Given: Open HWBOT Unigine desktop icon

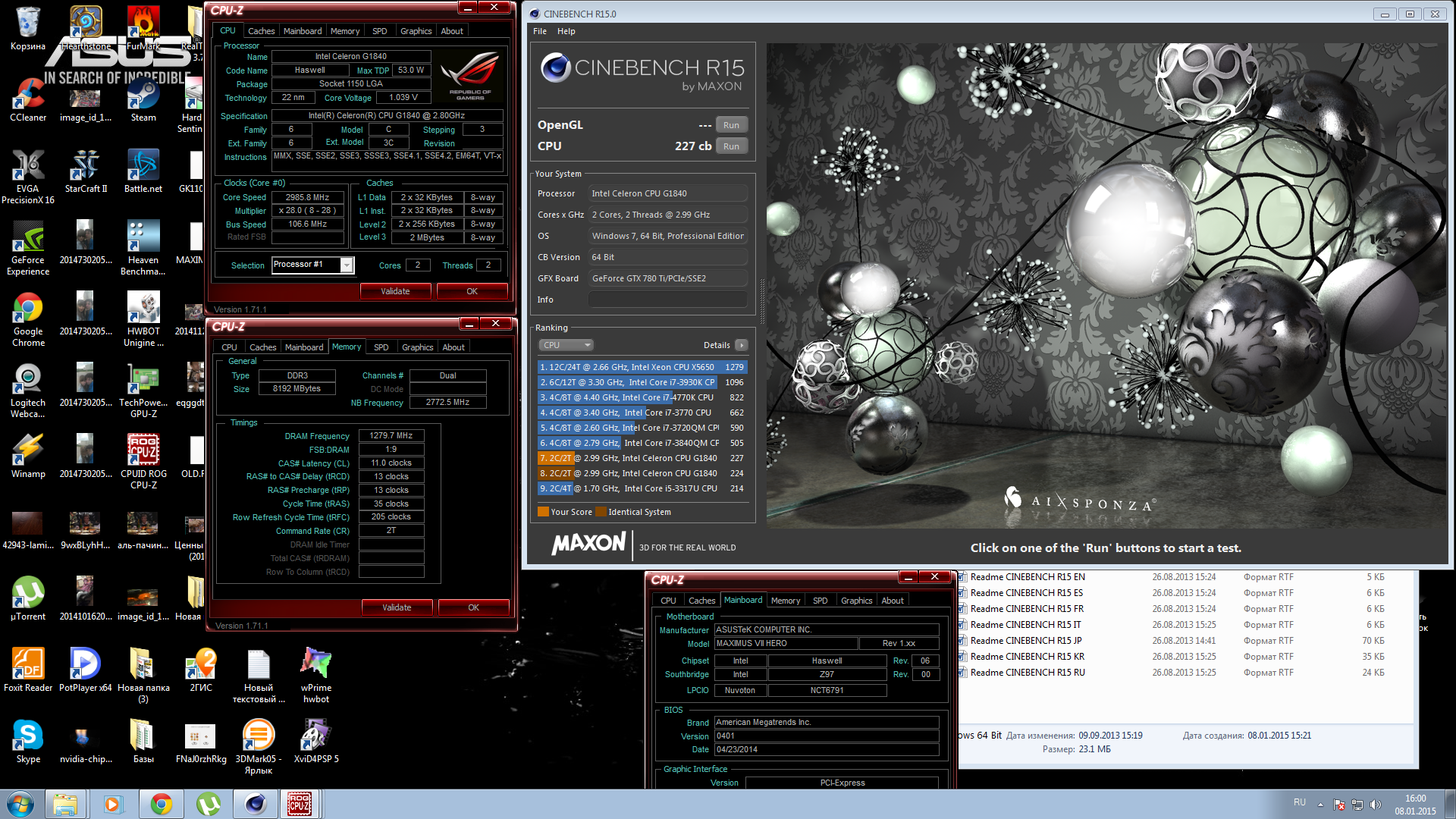Looking at the screenshot, I should (x=143, y=319).
